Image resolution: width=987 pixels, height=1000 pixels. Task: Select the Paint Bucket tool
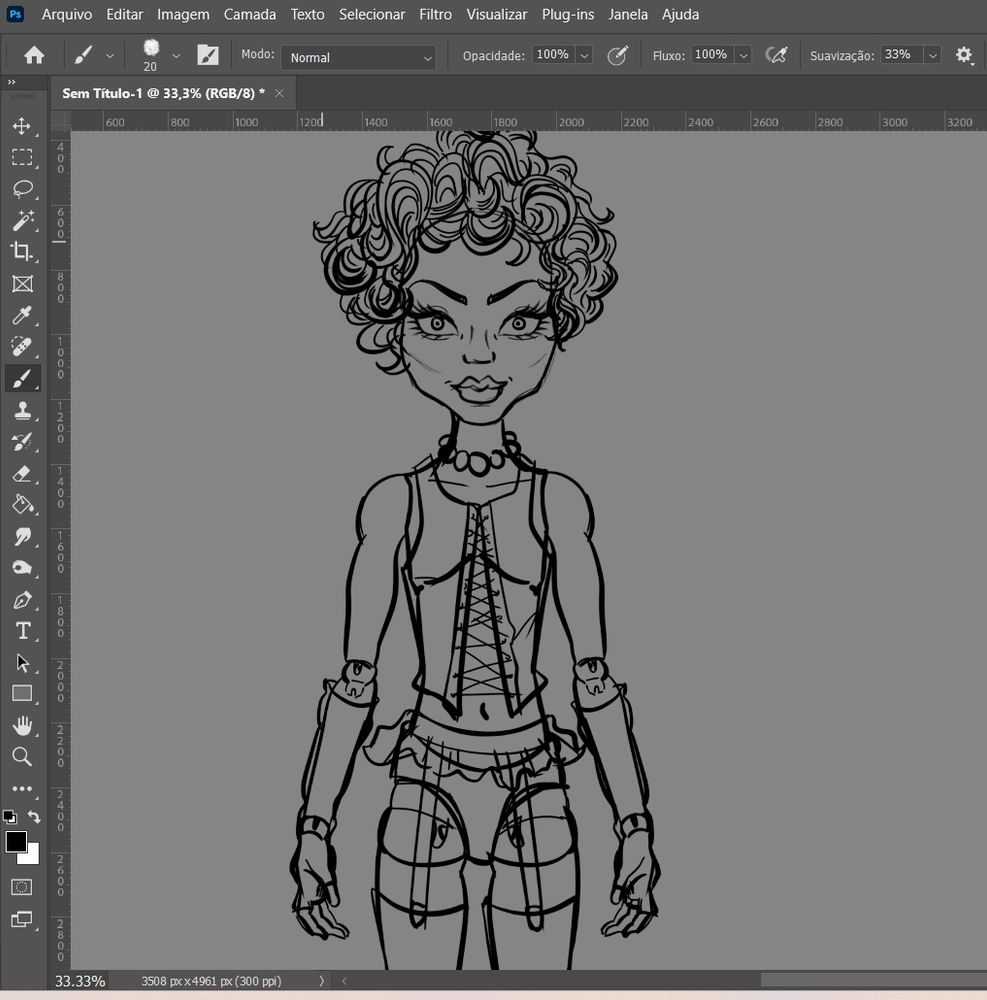click(22, 504)
